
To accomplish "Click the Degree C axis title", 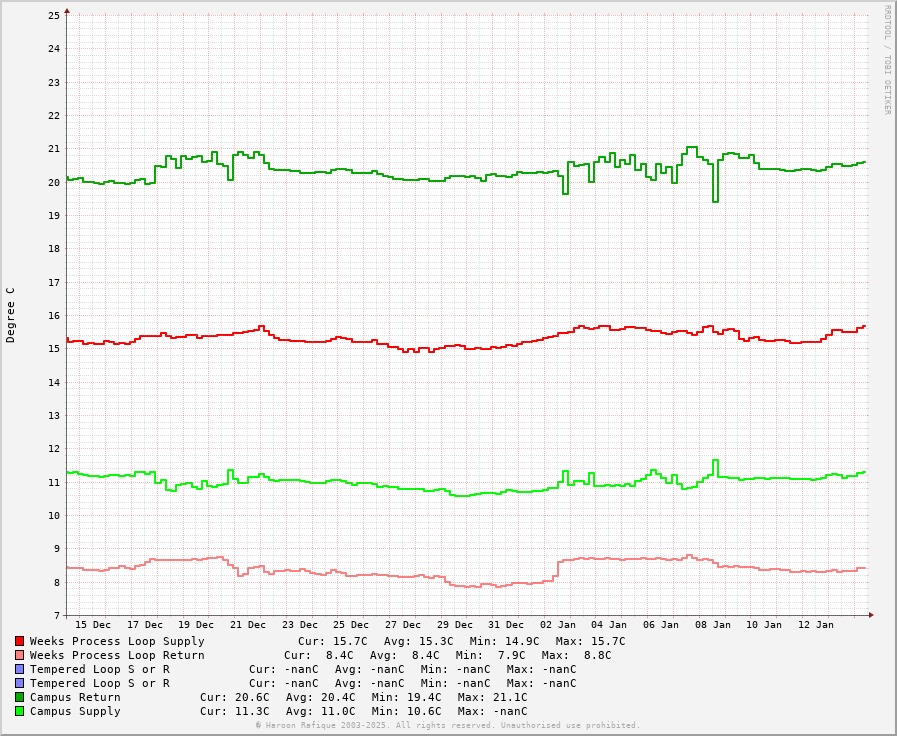I will coord(11,314).
